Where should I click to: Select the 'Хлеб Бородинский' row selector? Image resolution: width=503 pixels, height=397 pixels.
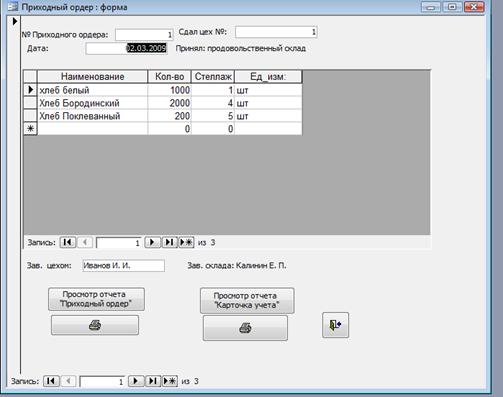point(30,103)
